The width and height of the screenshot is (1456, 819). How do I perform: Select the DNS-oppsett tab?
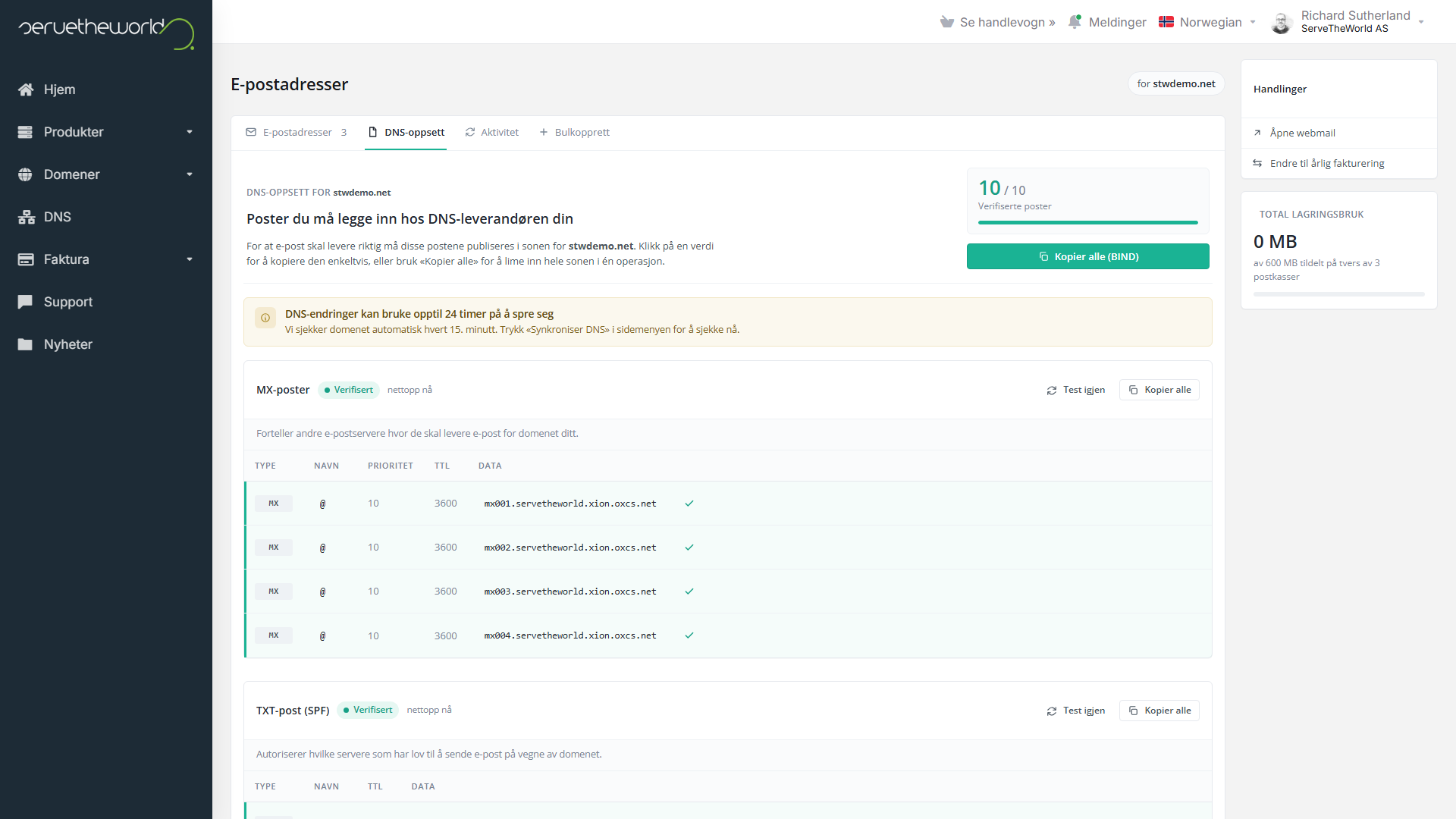406,132
